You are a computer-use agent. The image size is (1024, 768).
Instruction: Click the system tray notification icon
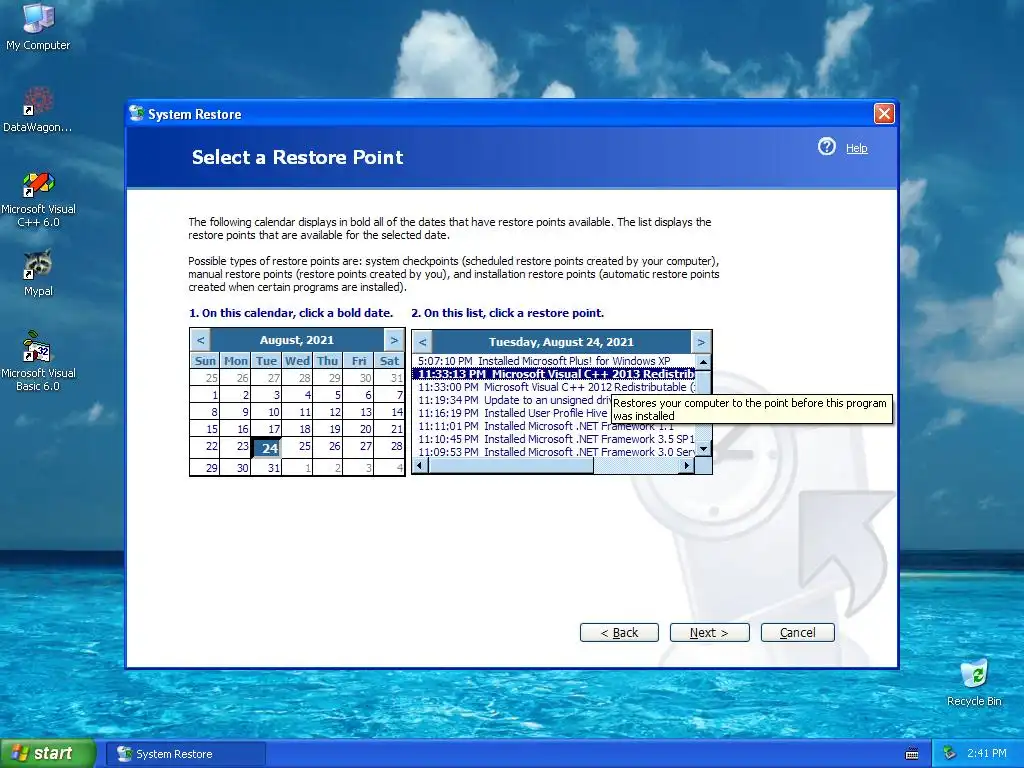pyautogui.click(x=949, y=754)
